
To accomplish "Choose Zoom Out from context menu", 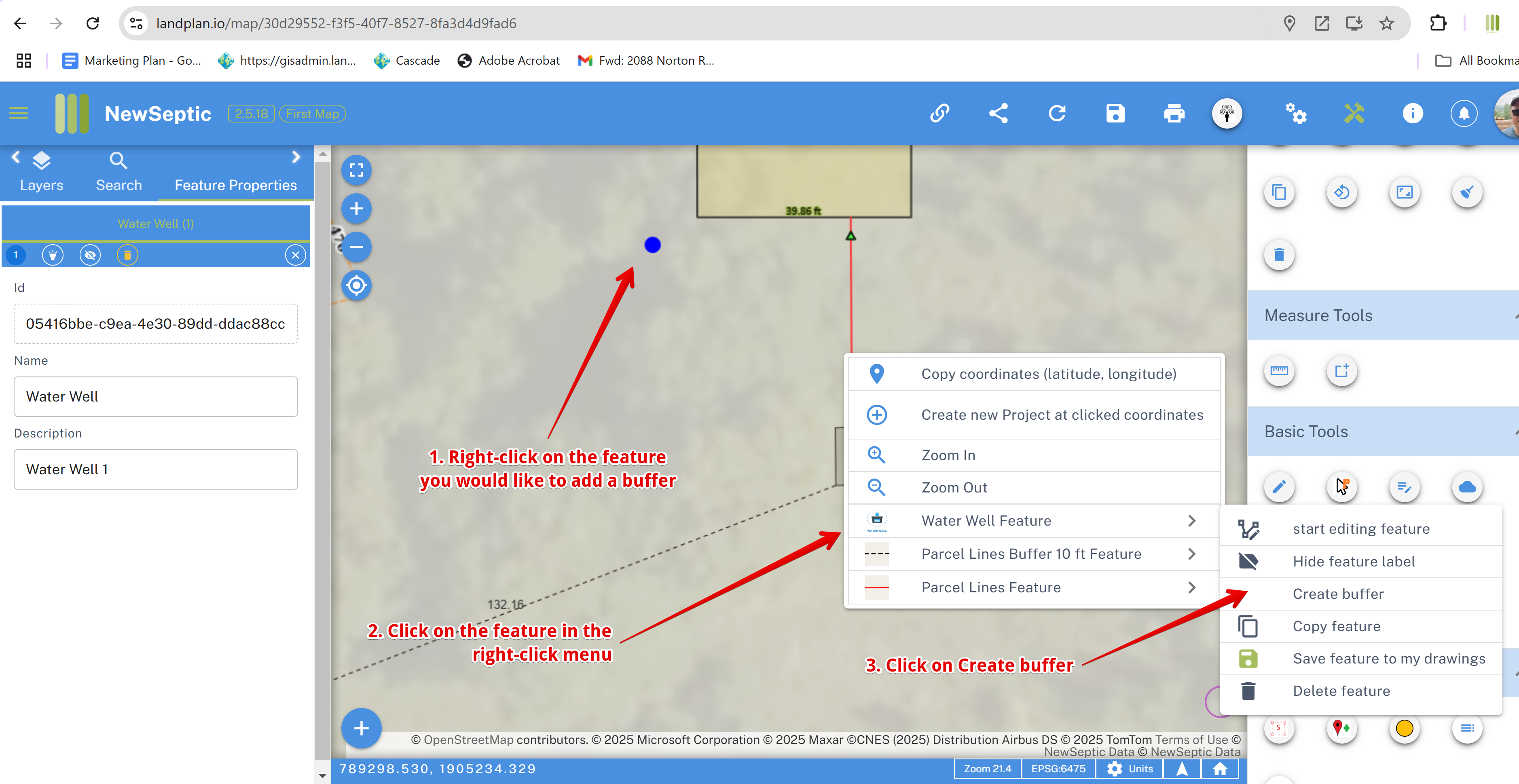I will pos(1034,488).
